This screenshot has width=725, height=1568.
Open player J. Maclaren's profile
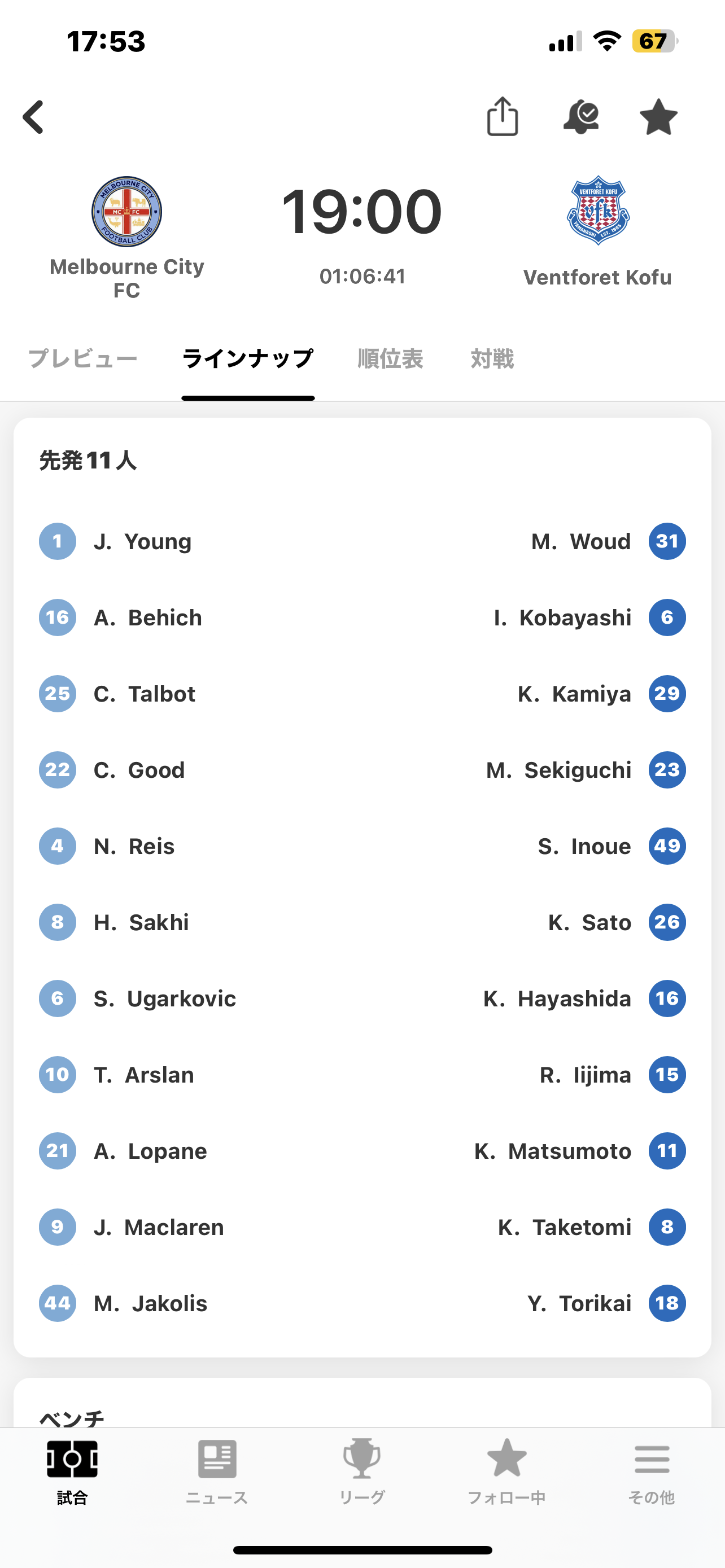point(159,1227)
